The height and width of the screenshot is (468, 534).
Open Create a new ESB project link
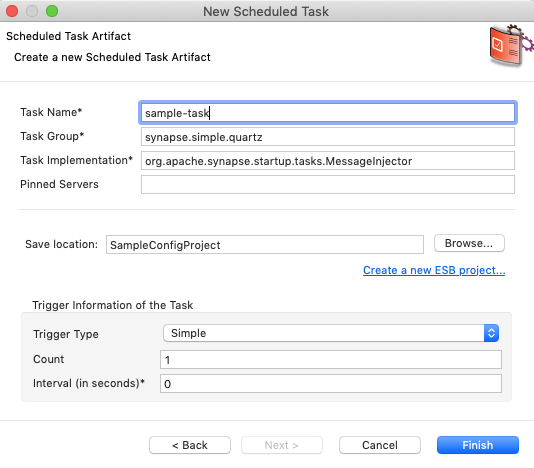[x=434, y=270]
